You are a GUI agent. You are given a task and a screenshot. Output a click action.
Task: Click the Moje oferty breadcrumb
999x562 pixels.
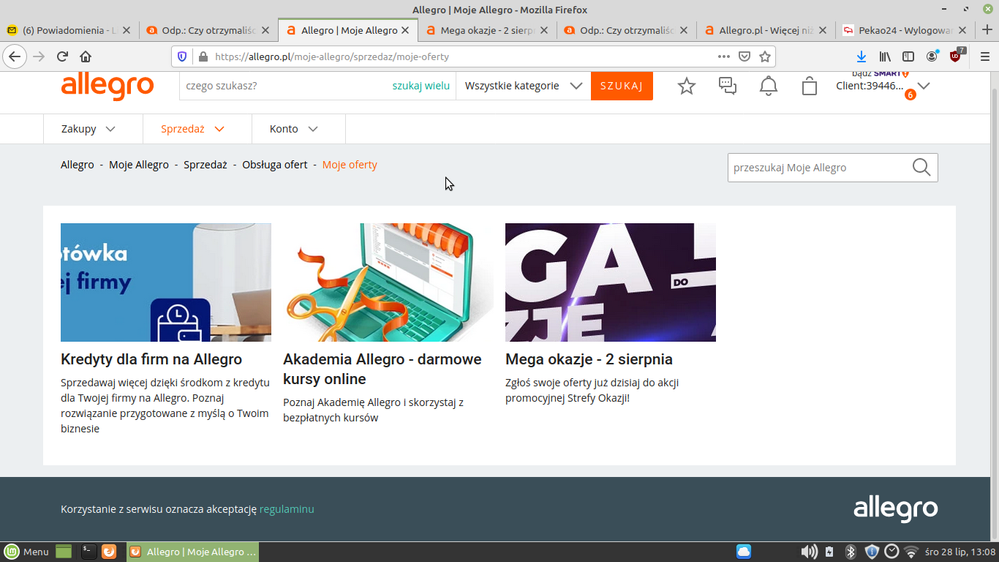click(x=350, y=164)
